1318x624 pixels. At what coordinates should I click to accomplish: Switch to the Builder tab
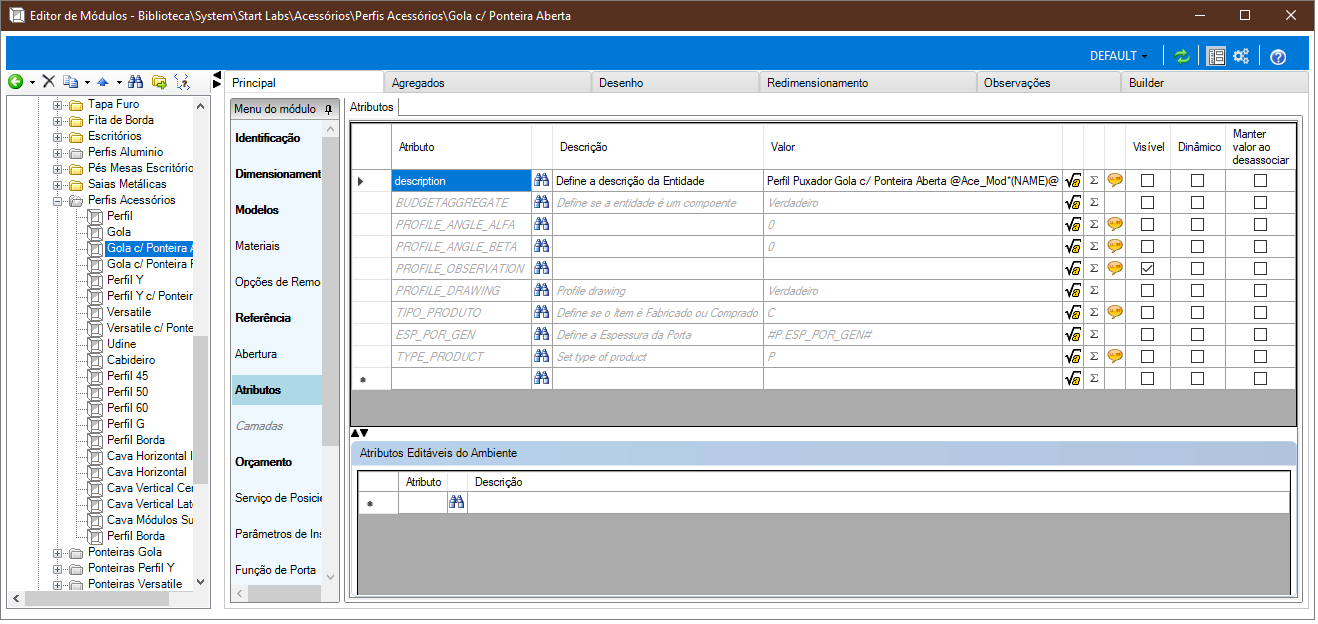(x=1215, y=83)
